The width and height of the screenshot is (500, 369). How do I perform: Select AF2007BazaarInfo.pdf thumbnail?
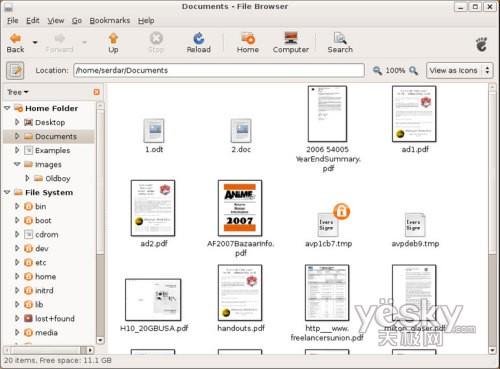tap(240, 208)
